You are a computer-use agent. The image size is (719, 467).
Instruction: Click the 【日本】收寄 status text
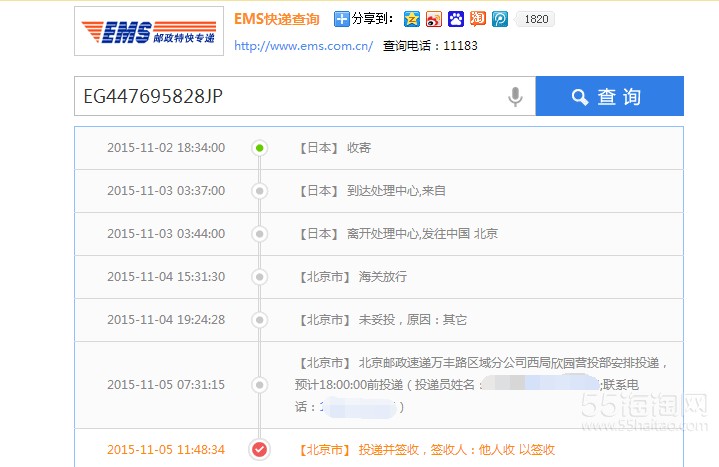[x=334, y=148]
